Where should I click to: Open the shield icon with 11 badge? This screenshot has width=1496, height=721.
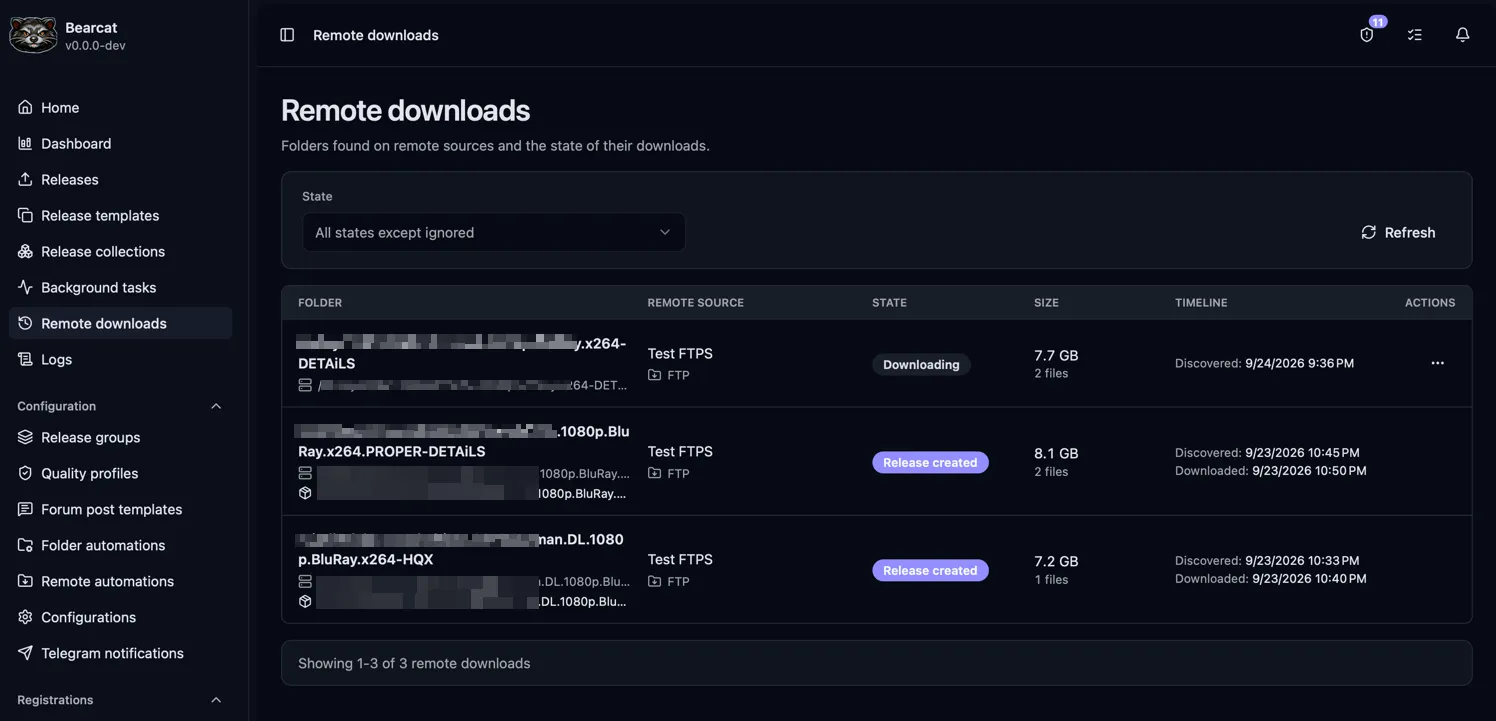click(x=1367, y=35)
